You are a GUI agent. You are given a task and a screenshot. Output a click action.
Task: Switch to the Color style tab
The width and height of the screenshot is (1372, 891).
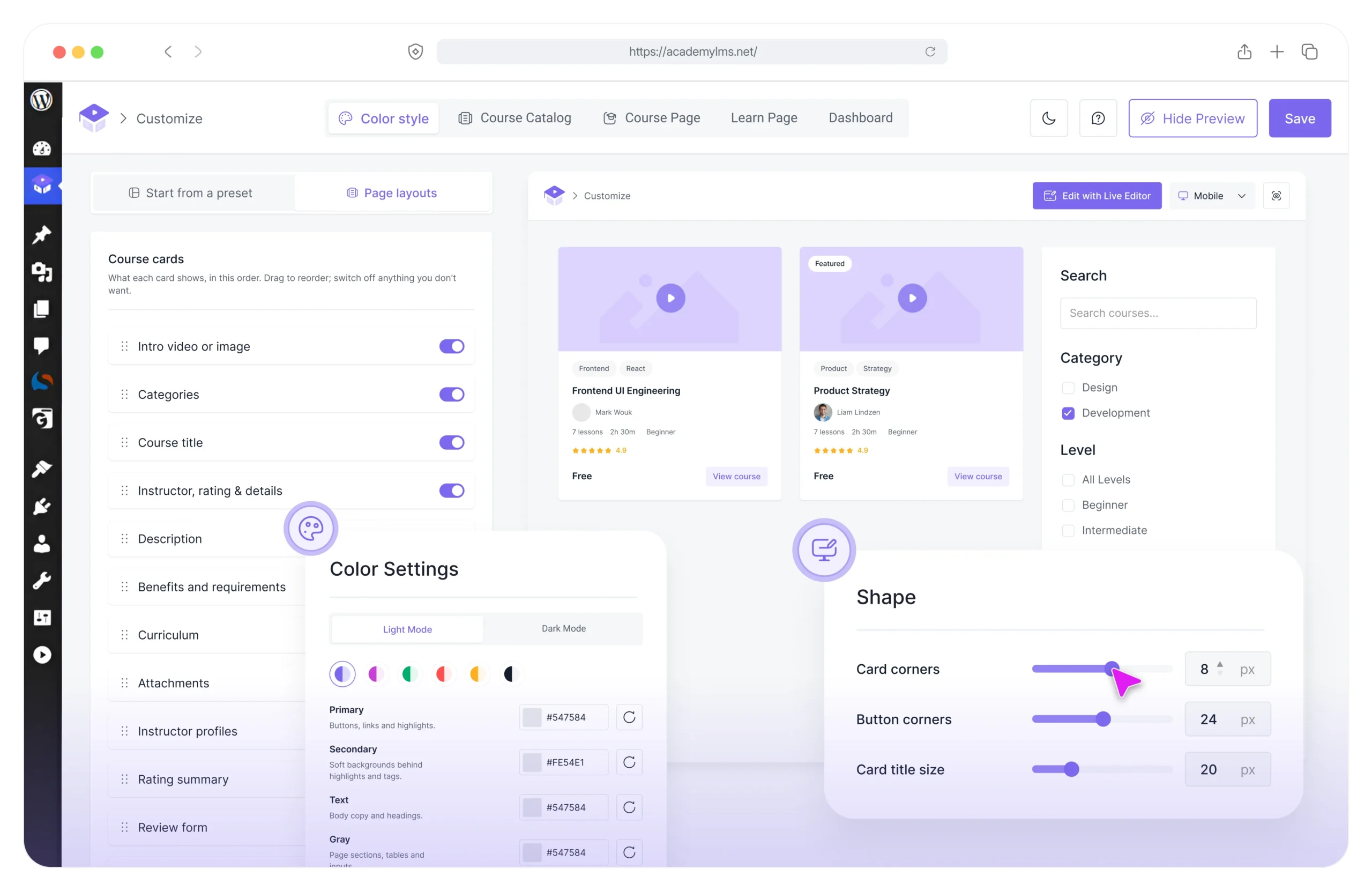click(383, 118)
